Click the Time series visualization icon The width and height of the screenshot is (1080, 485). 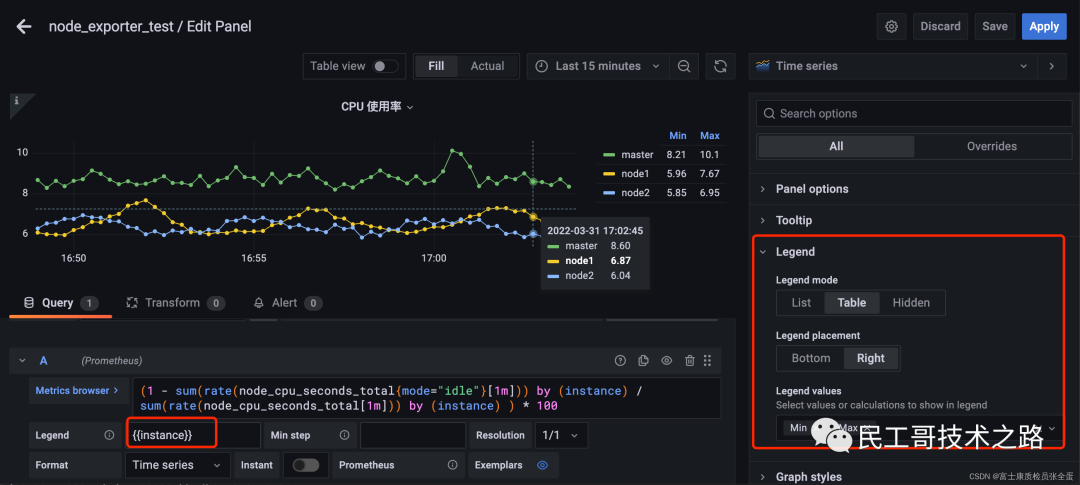pyautogui.click(x=762, y=66)
